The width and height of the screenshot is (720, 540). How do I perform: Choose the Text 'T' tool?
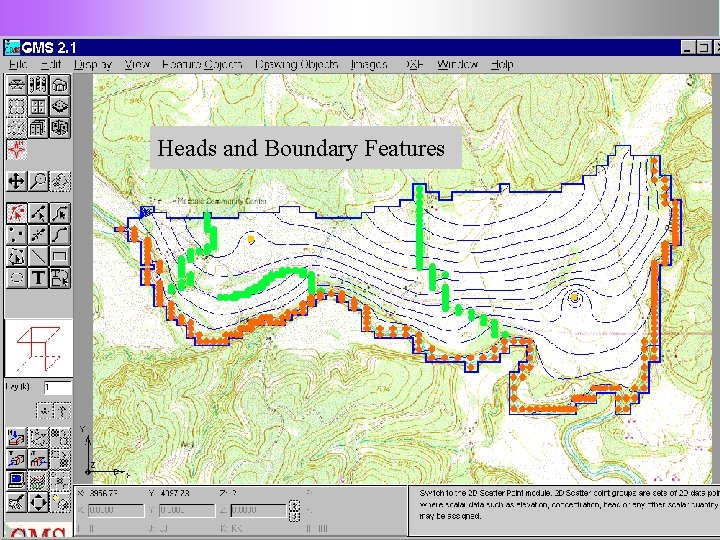[x=38, y=278]
